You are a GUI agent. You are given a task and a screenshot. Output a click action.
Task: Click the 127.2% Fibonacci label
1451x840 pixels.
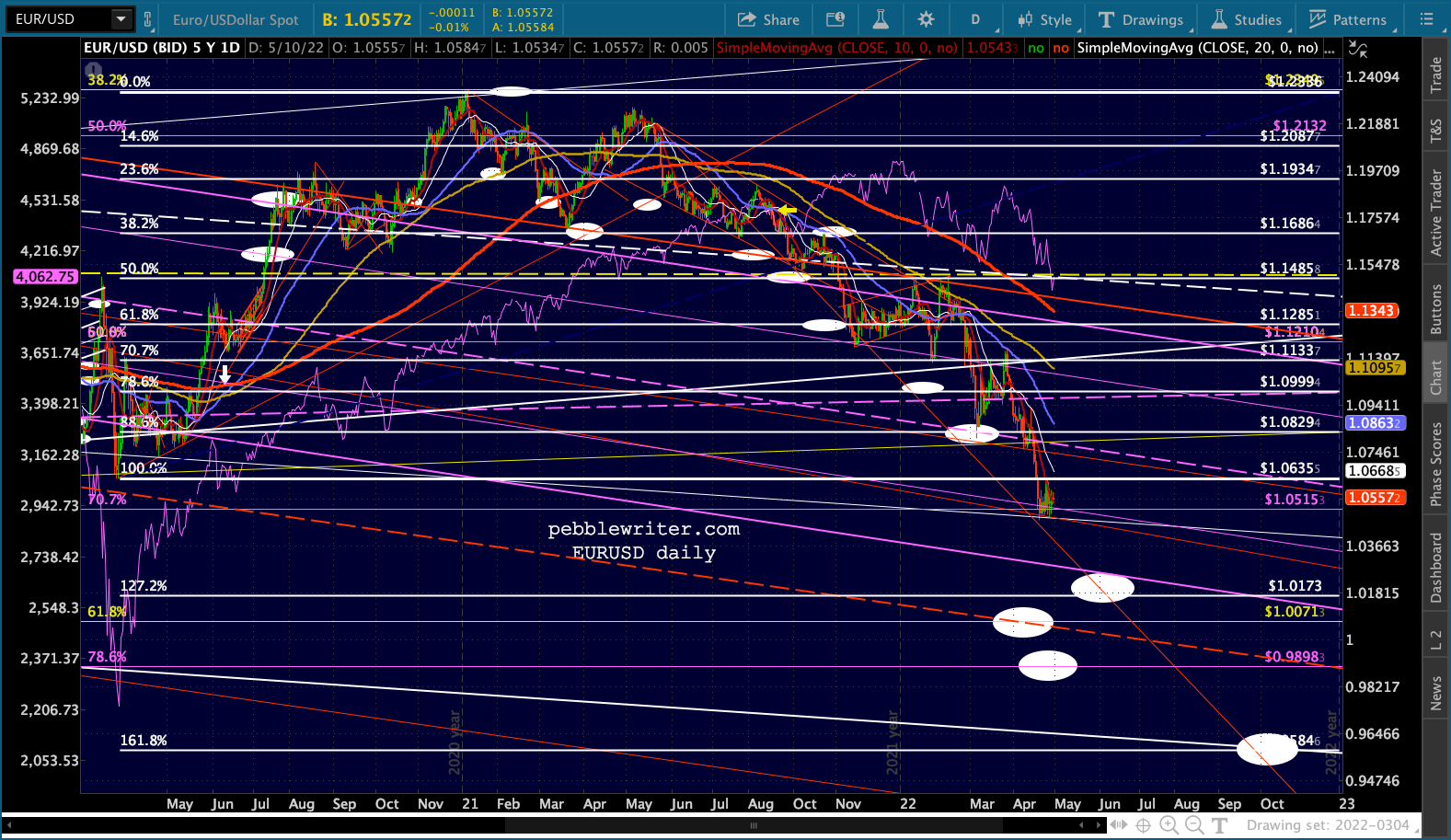(144, 586)
